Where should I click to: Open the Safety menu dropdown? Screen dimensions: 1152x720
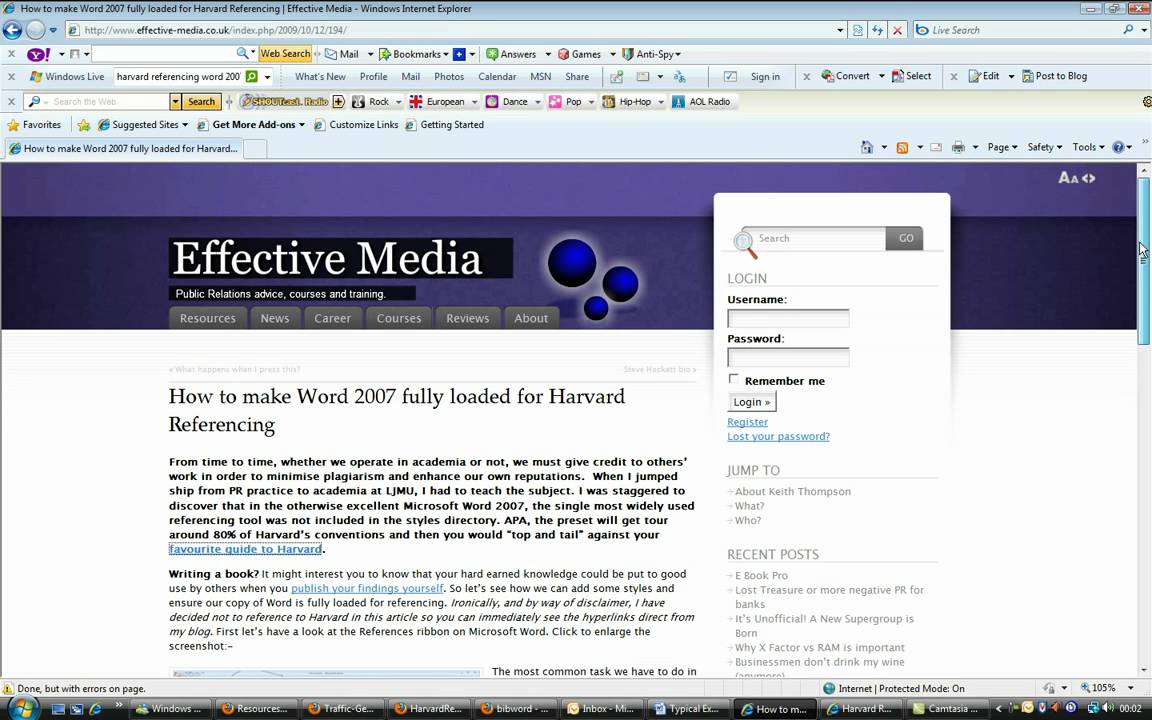1045,147
